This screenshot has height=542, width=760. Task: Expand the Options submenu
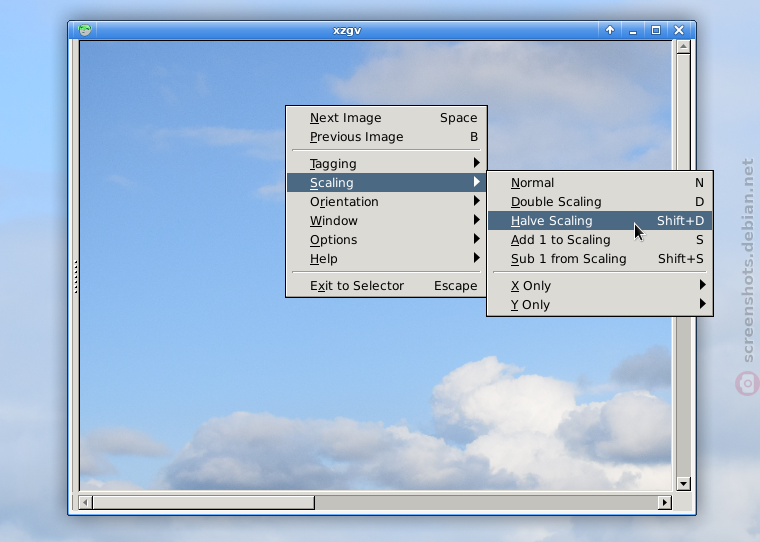point(386,239)
